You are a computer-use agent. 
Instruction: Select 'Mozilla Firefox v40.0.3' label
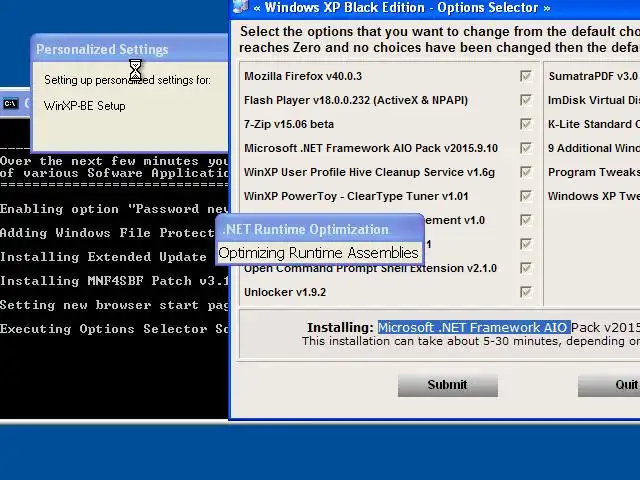303,76
